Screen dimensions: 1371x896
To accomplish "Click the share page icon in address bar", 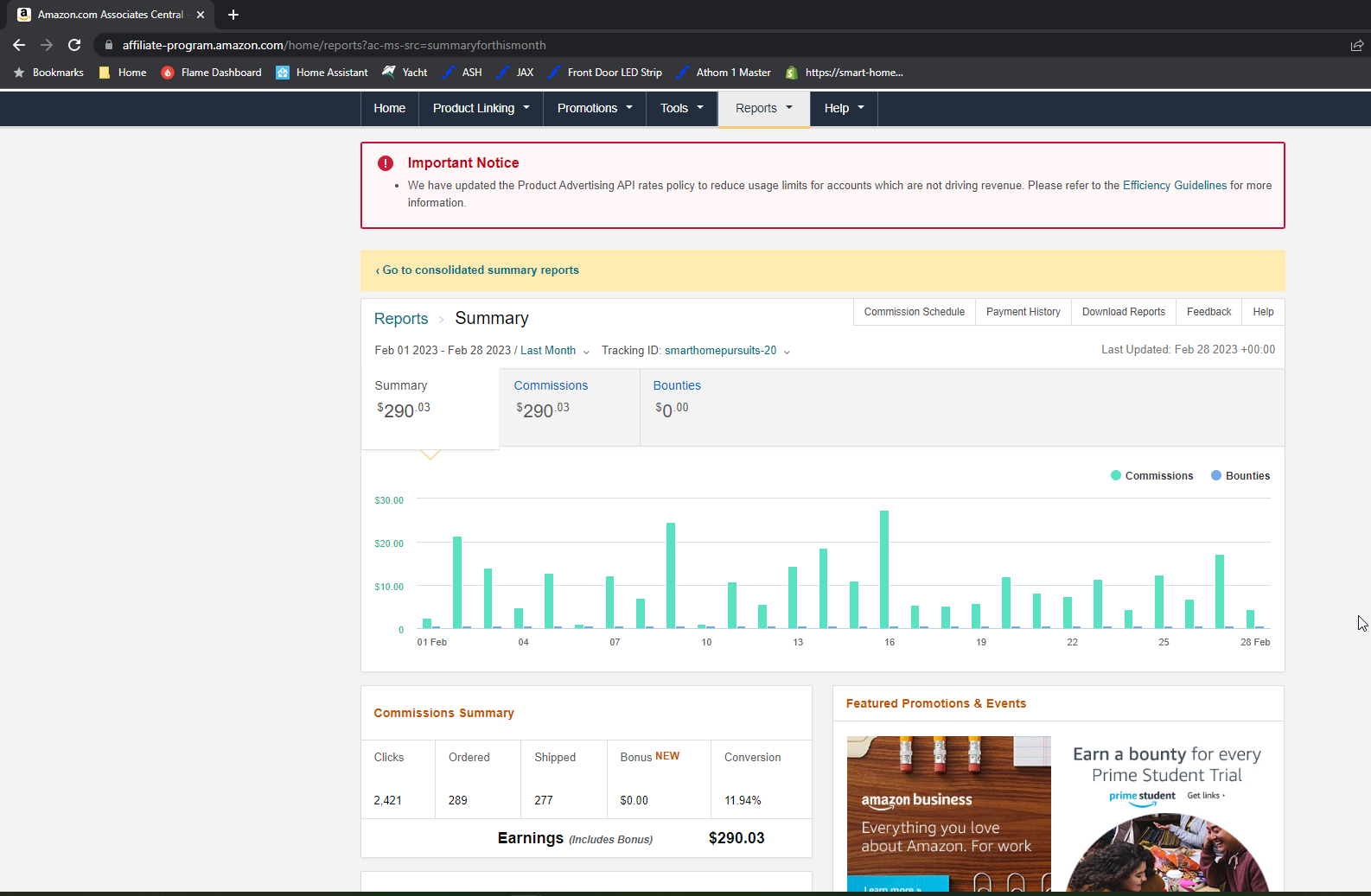I will [x=1356, y=45].
